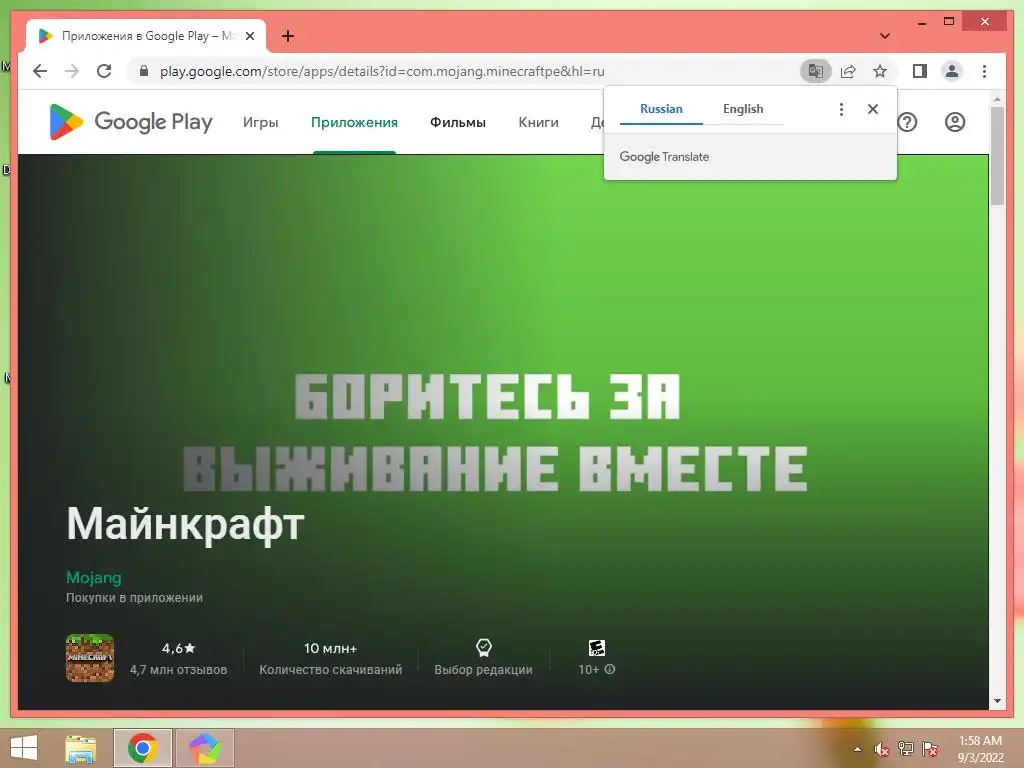Screen dimensions: 1024x768
Task: Click the scrollbar down arrow
Action: click(997, 701)
